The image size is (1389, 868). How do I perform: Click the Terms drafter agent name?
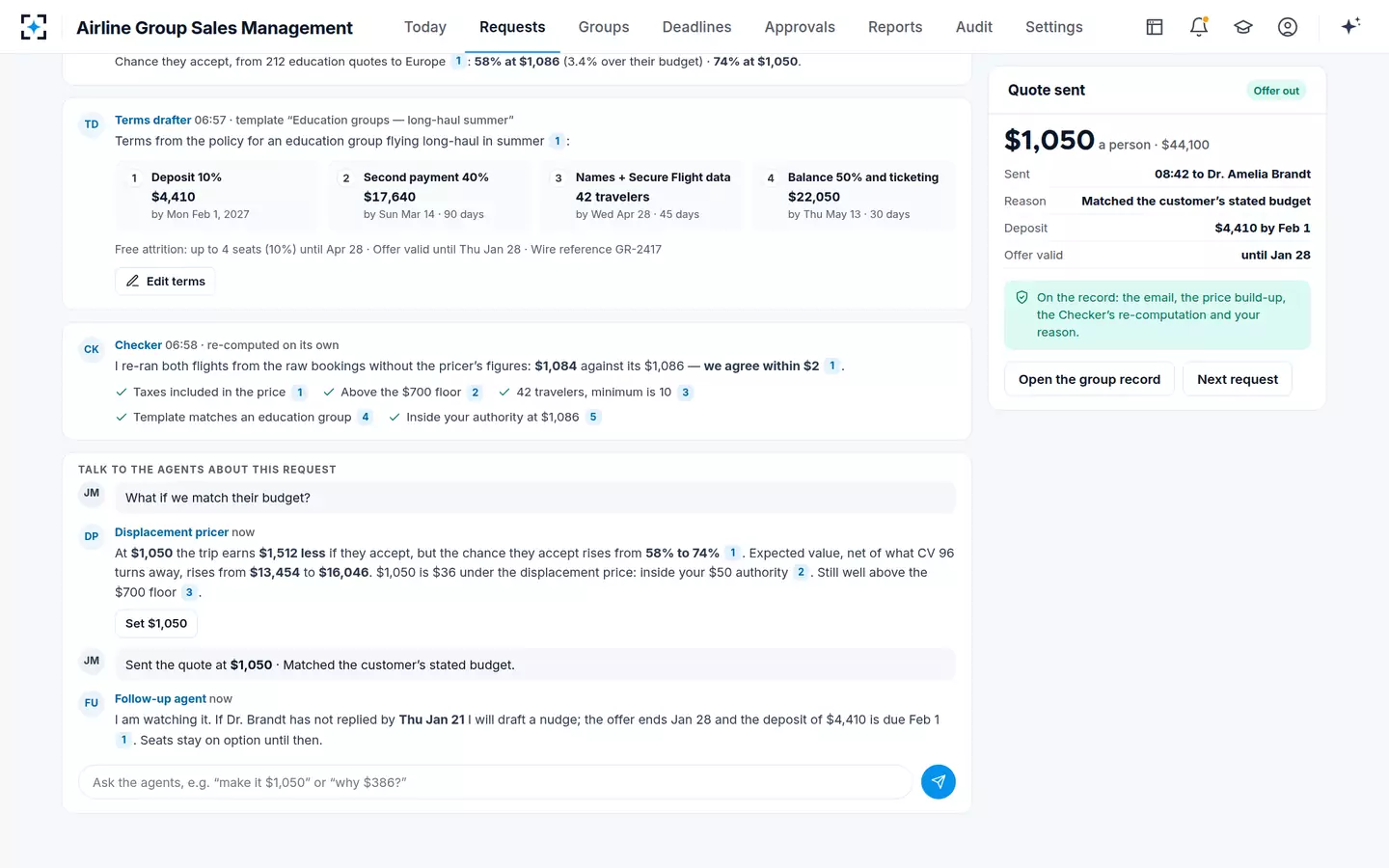click(x=153, y=121)
